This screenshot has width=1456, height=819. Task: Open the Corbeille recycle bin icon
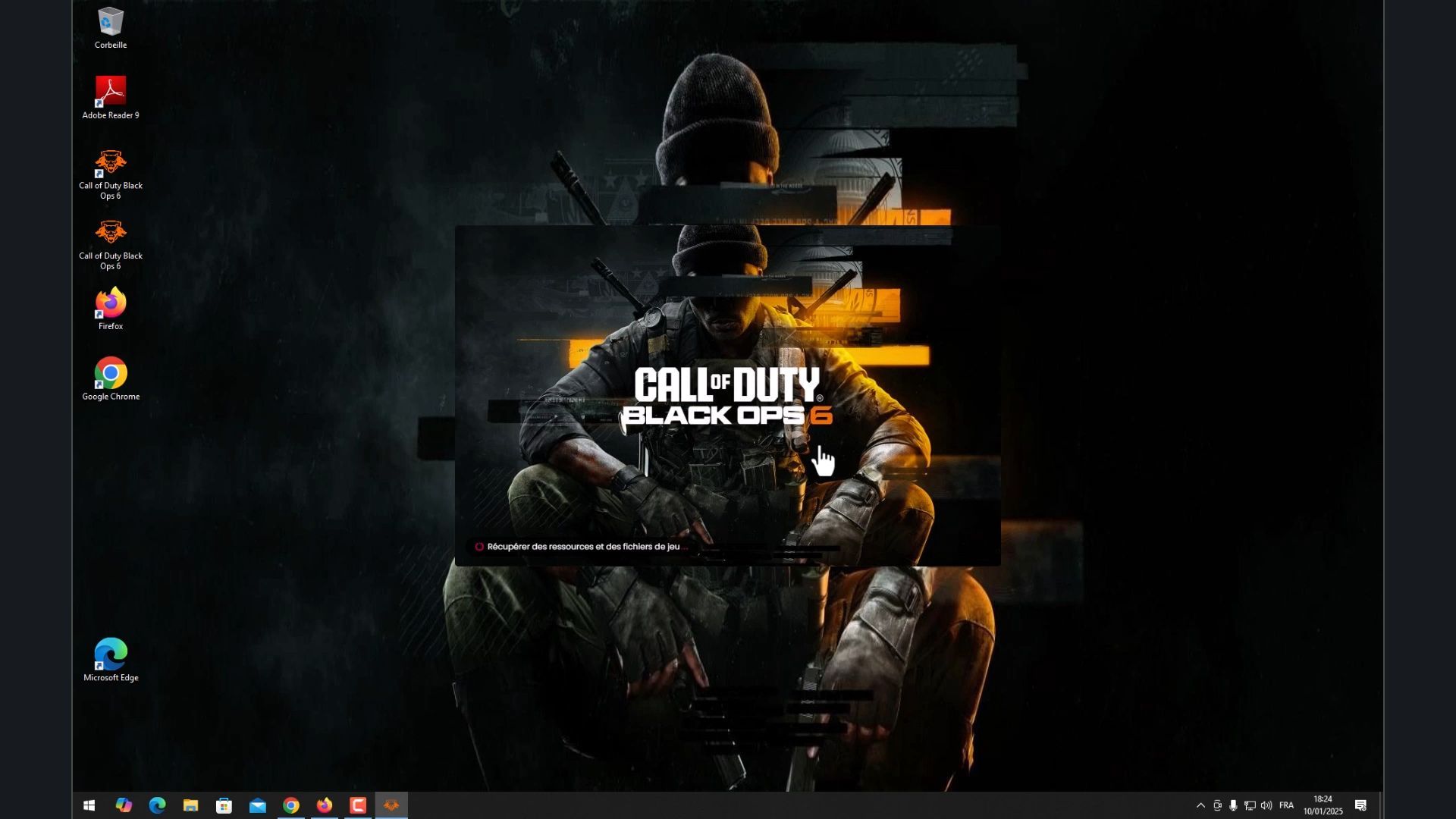point(111,28)
